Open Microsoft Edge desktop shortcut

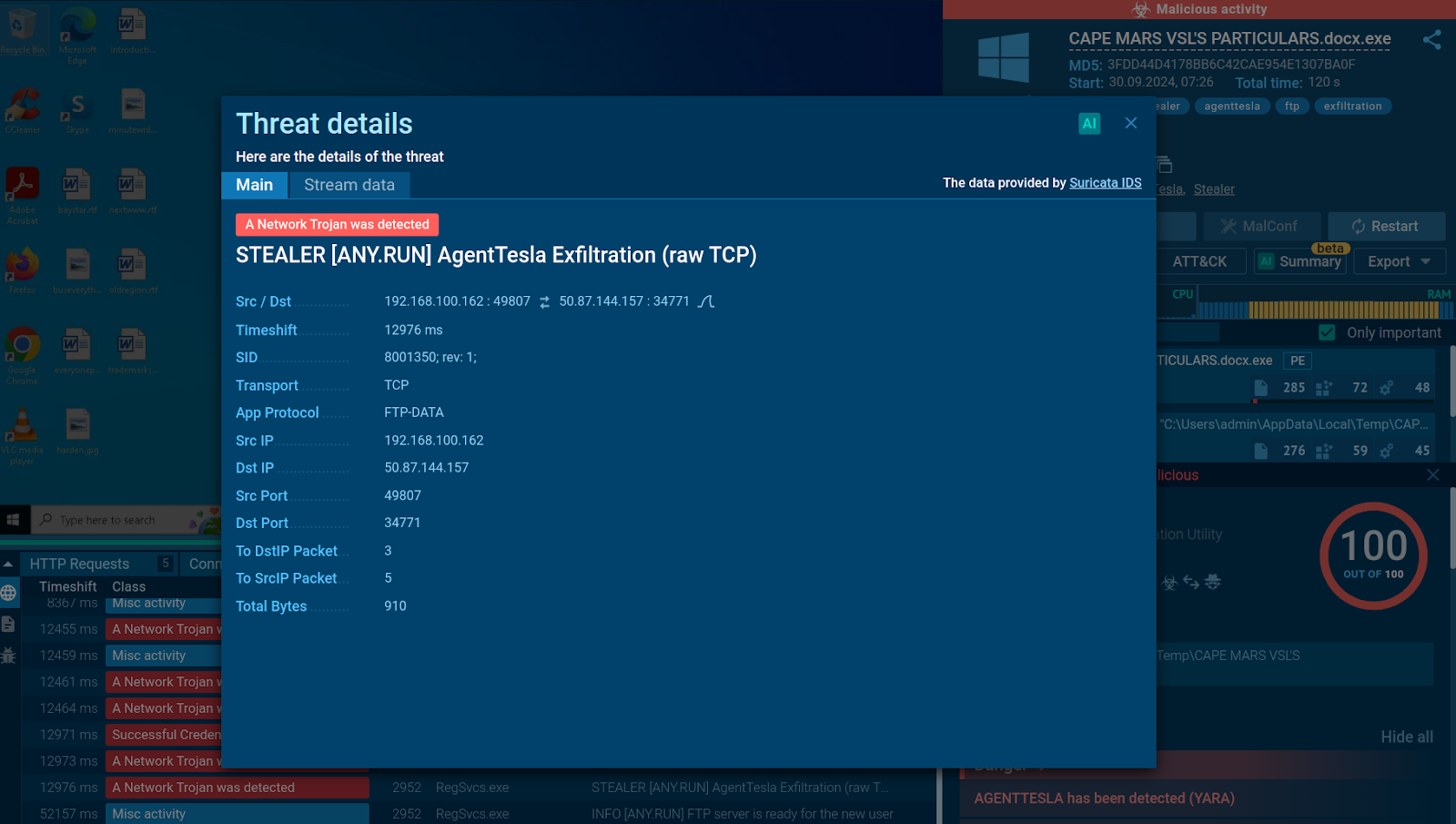click(77, 36)
